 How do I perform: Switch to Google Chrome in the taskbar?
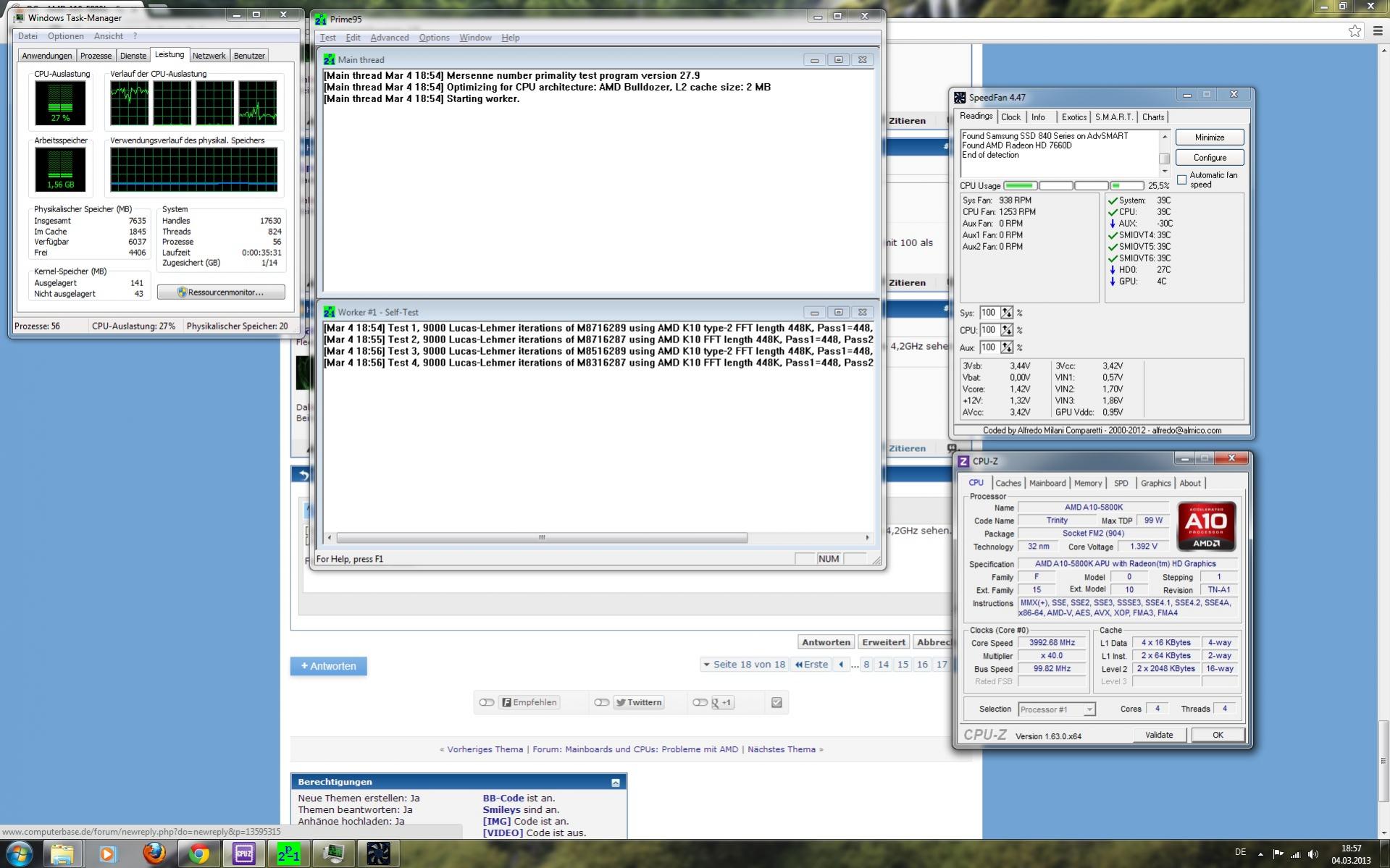[x=198, y=854]
